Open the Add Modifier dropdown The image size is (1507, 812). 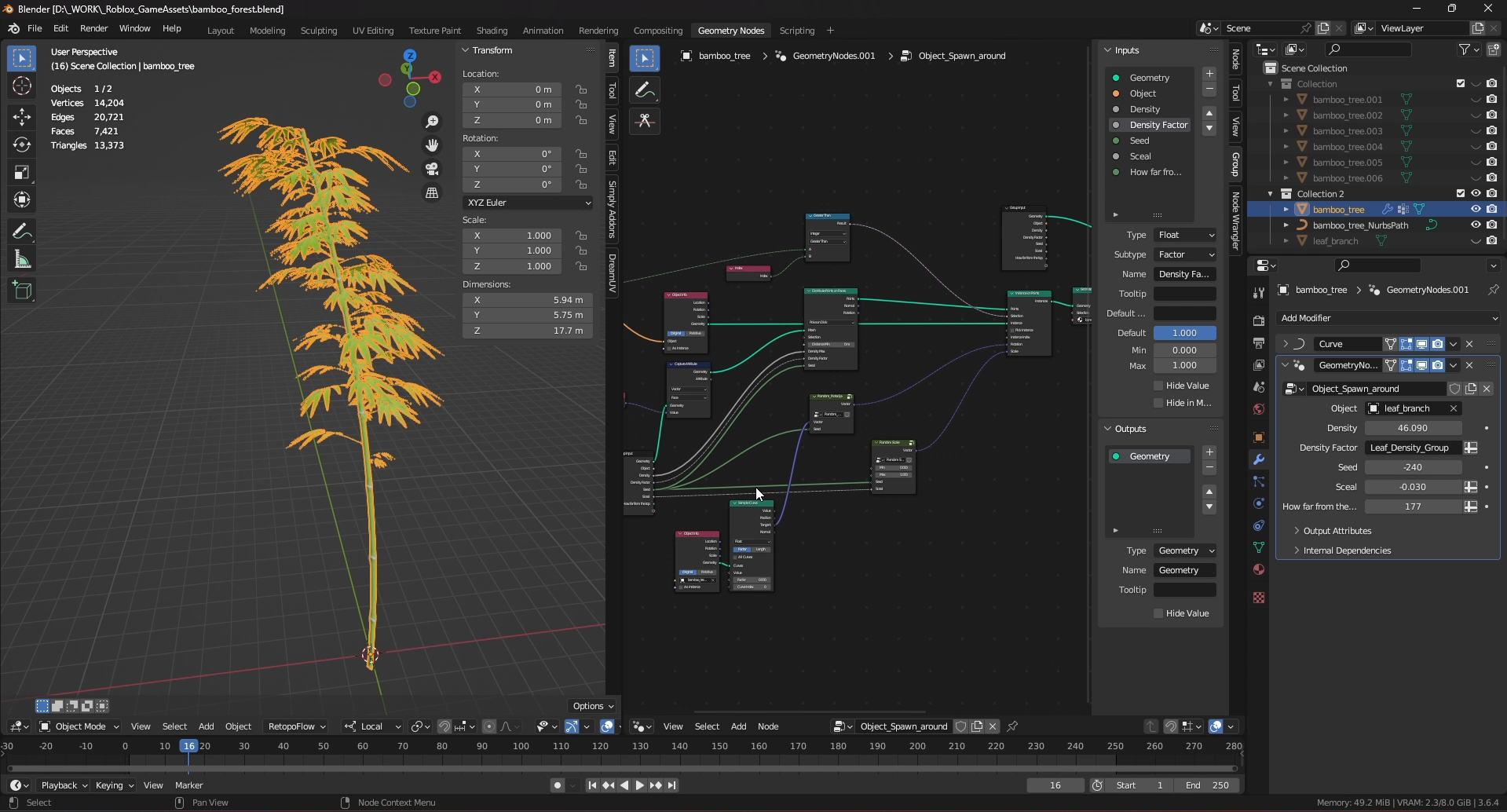coord(1388,318)
